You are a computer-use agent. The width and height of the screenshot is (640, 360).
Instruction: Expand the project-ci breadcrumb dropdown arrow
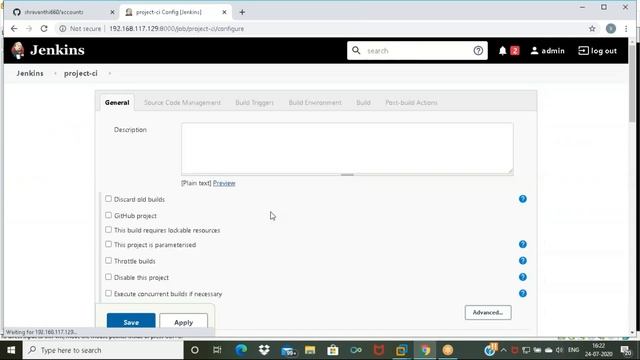point(109,73)
